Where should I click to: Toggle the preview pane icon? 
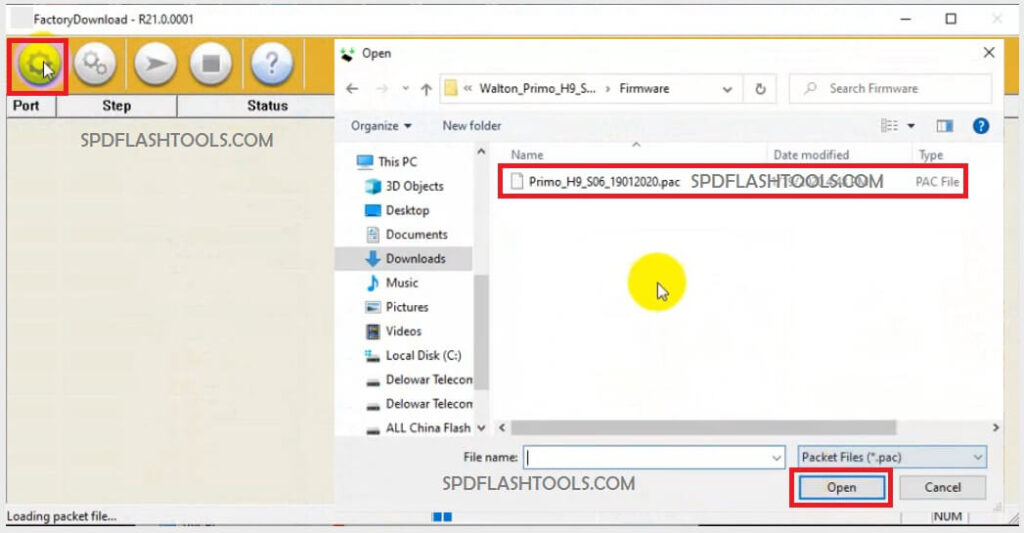coord(944,125)
